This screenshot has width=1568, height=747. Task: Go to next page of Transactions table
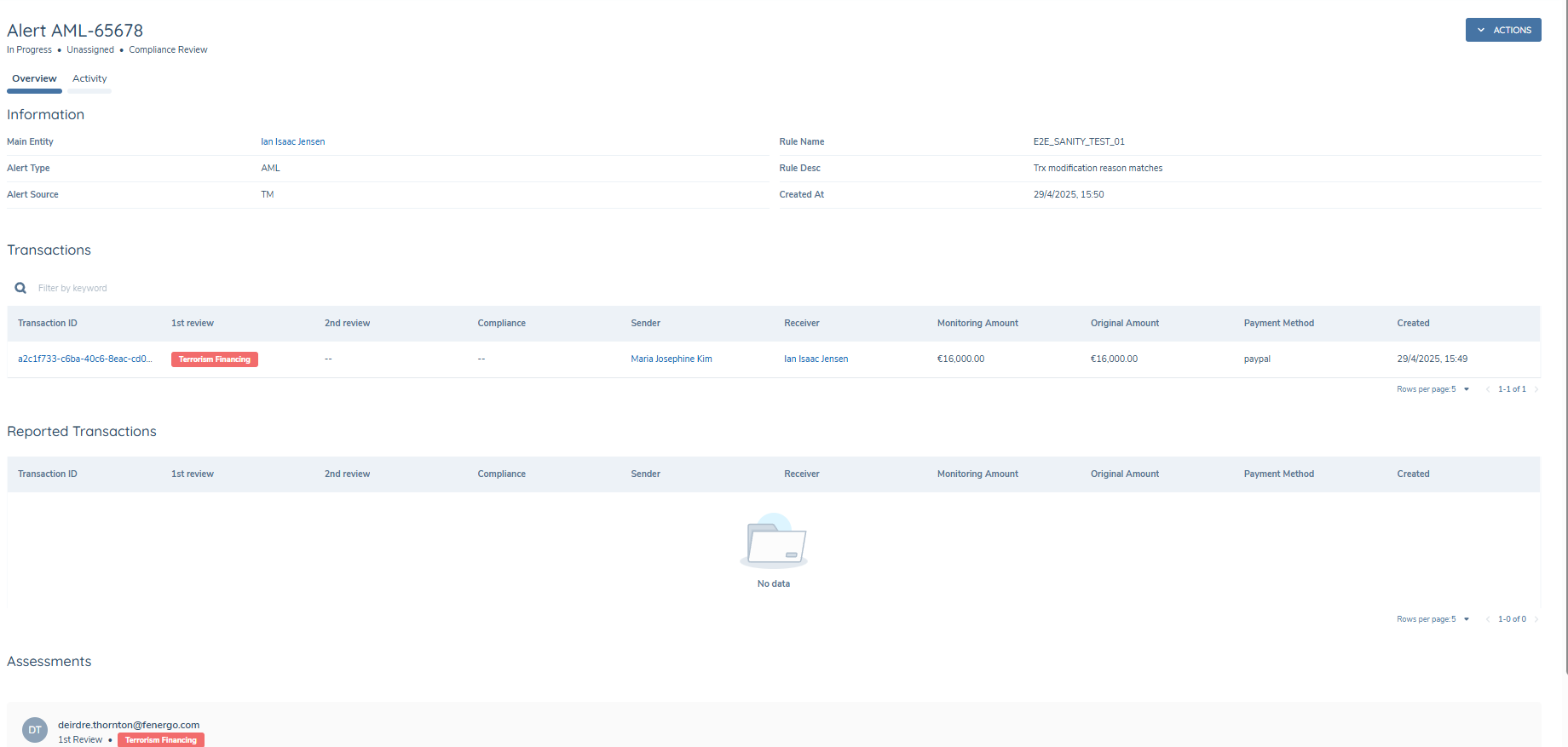(x=1536, y=389)
